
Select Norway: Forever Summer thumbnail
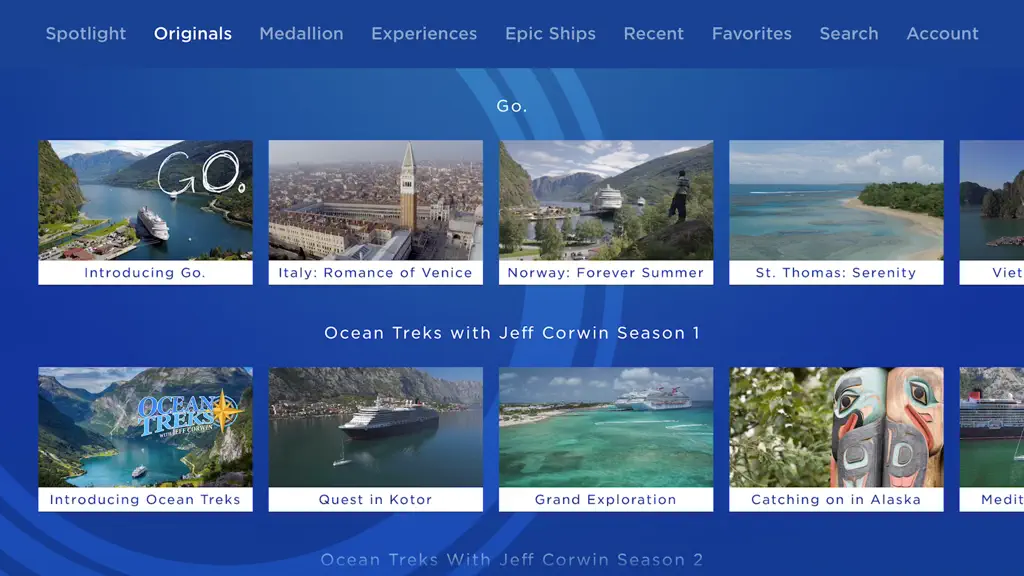(606, 200)
